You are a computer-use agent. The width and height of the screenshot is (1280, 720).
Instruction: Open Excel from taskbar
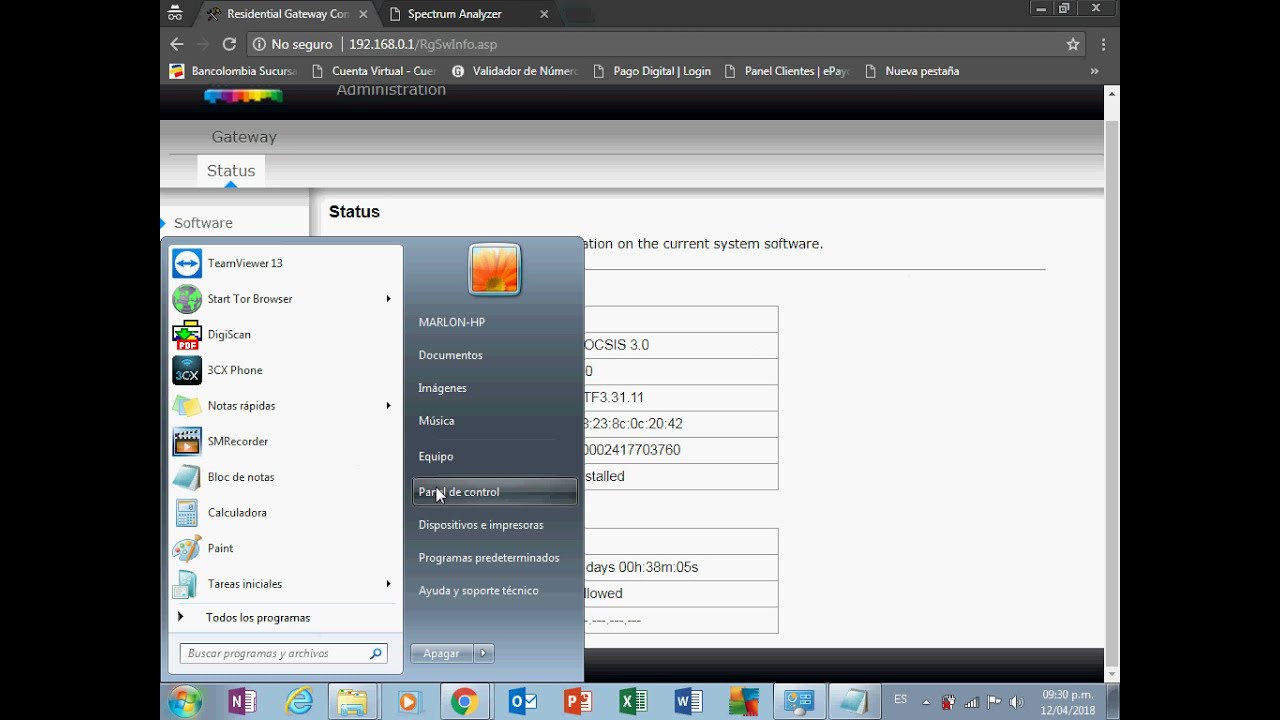click(x=633, y=702)
